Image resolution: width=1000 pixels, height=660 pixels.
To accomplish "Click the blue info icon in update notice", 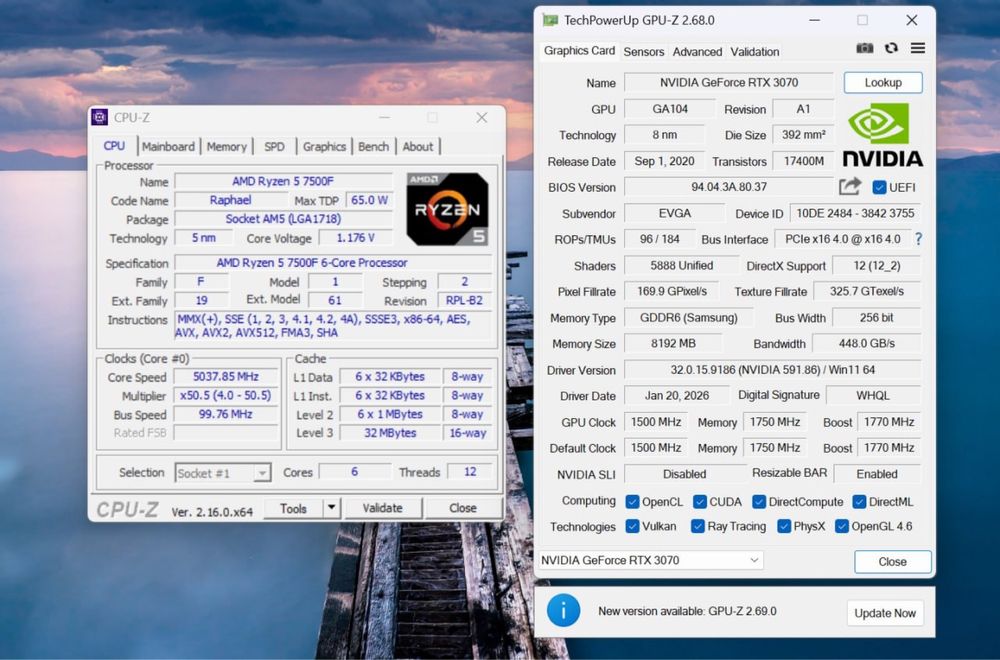I will 563,610.
